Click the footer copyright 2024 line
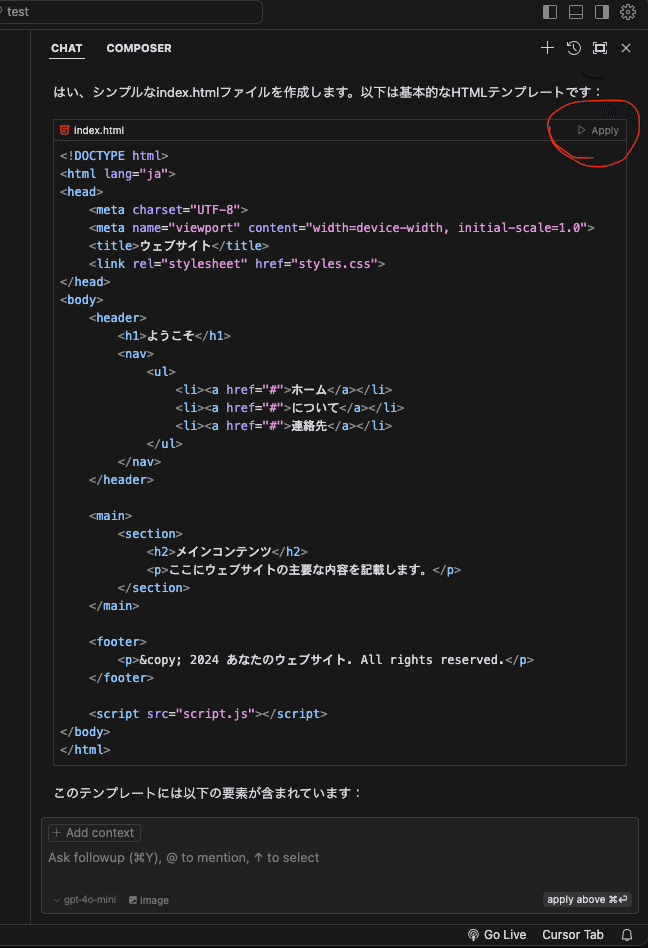 (326, 660)
